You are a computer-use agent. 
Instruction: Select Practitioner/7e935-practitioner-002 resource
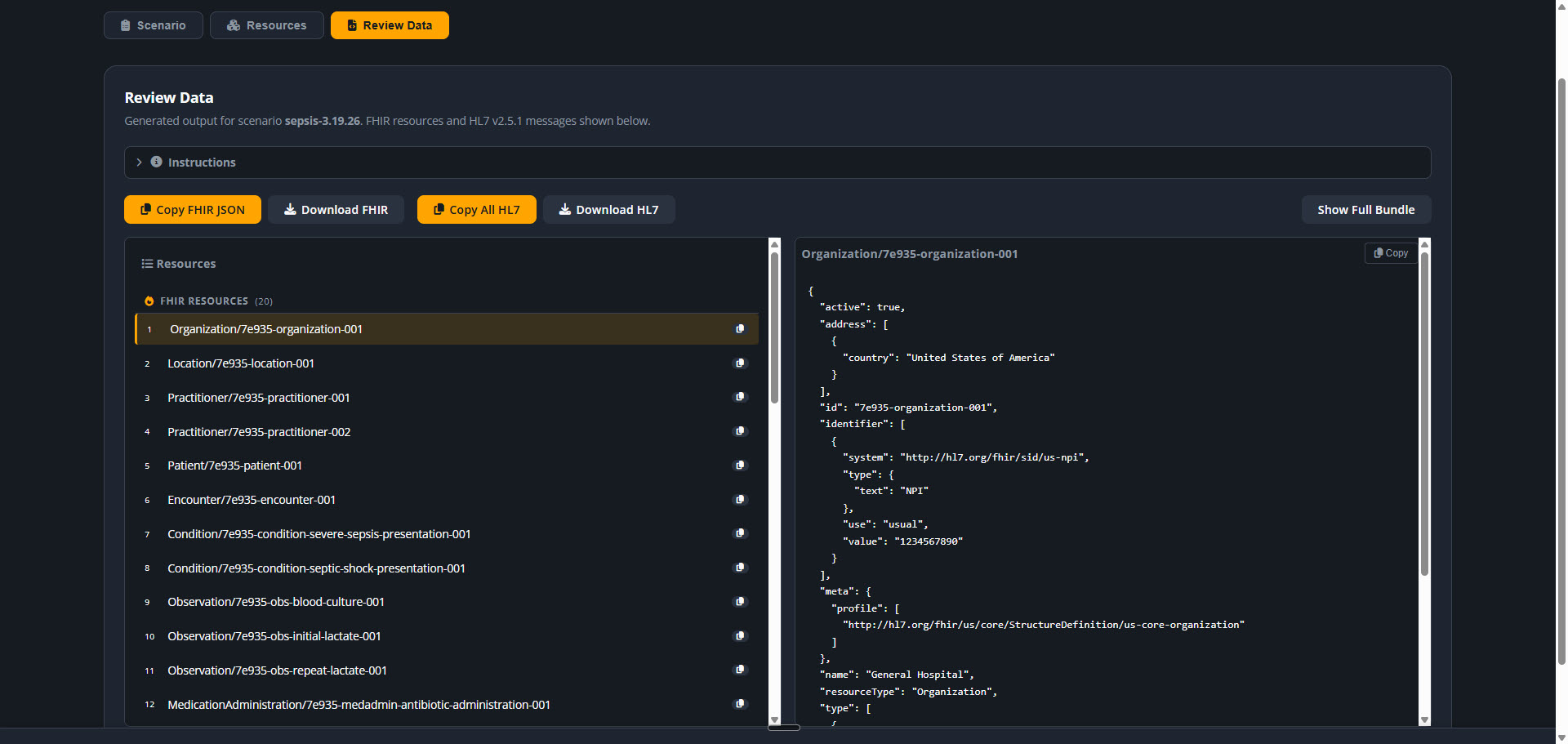pyautogui.click(x=447, y=432)
